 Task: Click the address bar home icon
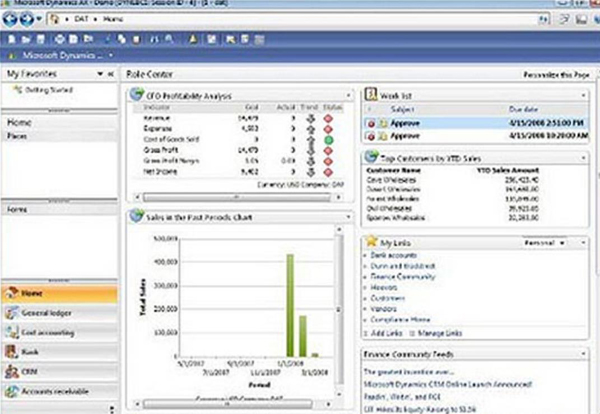tap(54, 19)
